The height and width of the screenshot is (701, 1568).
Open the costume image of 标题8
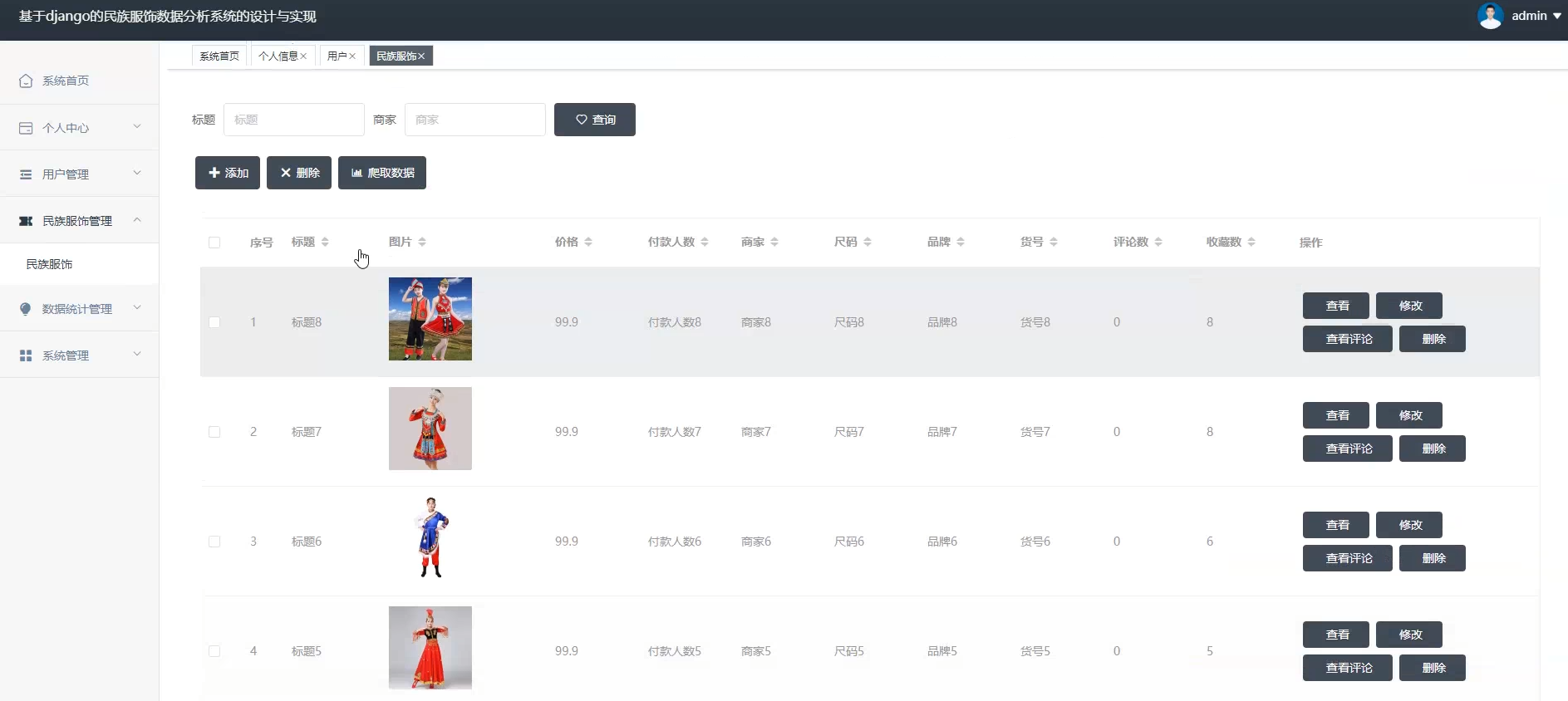point(430,319)
